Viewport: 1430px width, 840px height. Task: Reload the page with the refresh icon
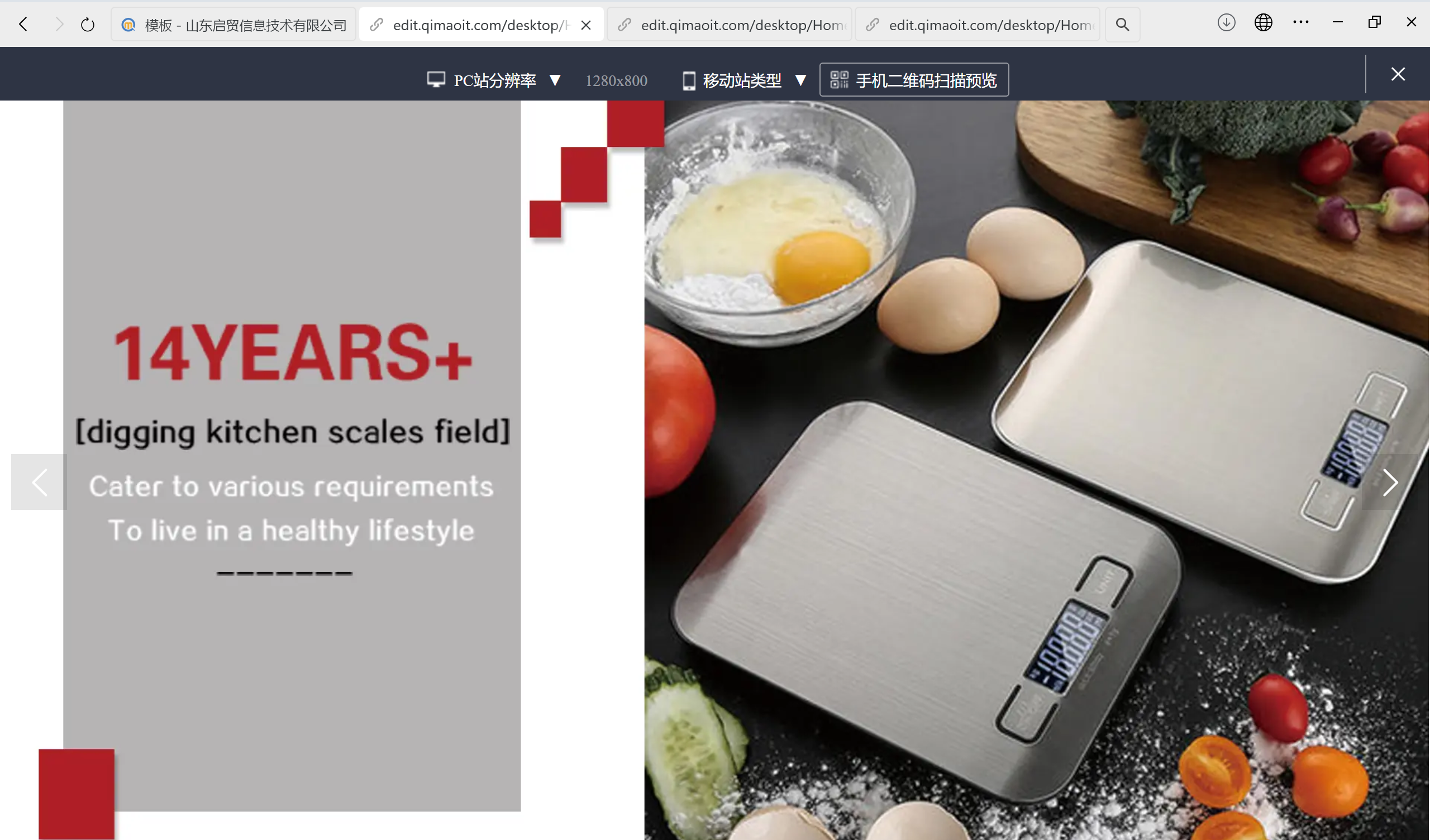[x=87, y=25]
